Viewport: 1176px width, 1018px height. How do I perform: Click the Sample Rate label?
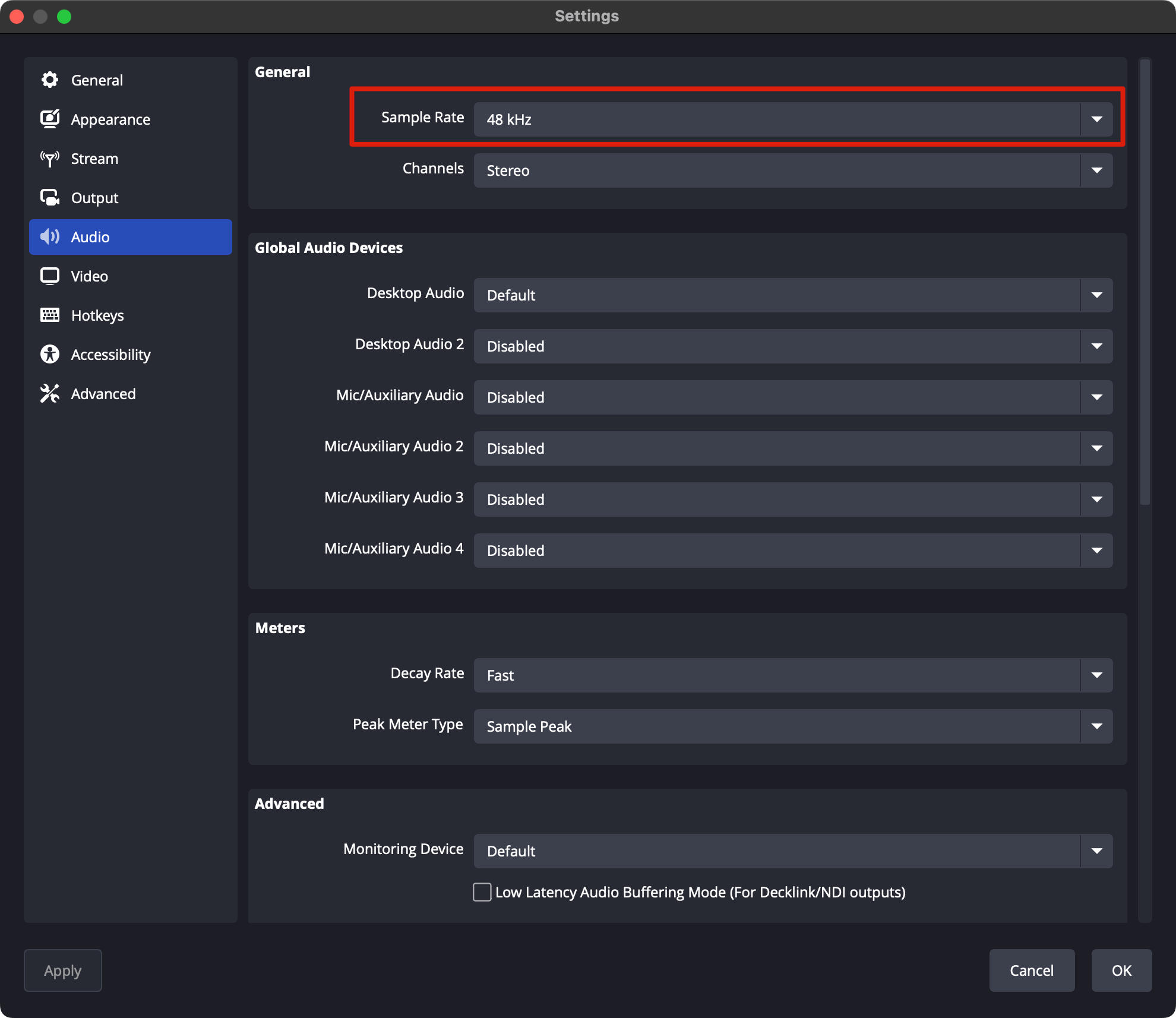(422, 118)
